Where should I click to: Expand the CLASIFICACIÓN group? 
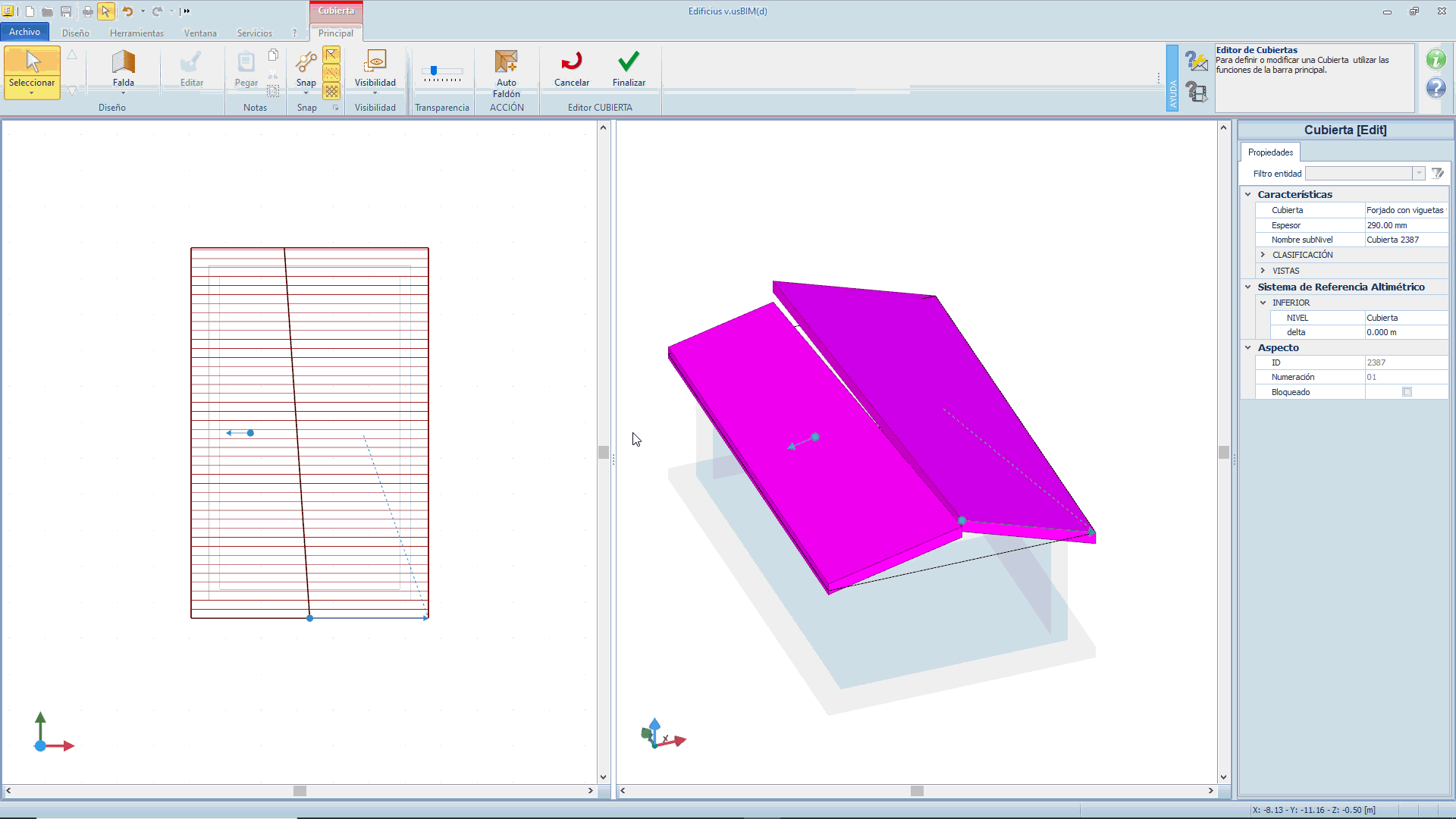(1263, 255)
